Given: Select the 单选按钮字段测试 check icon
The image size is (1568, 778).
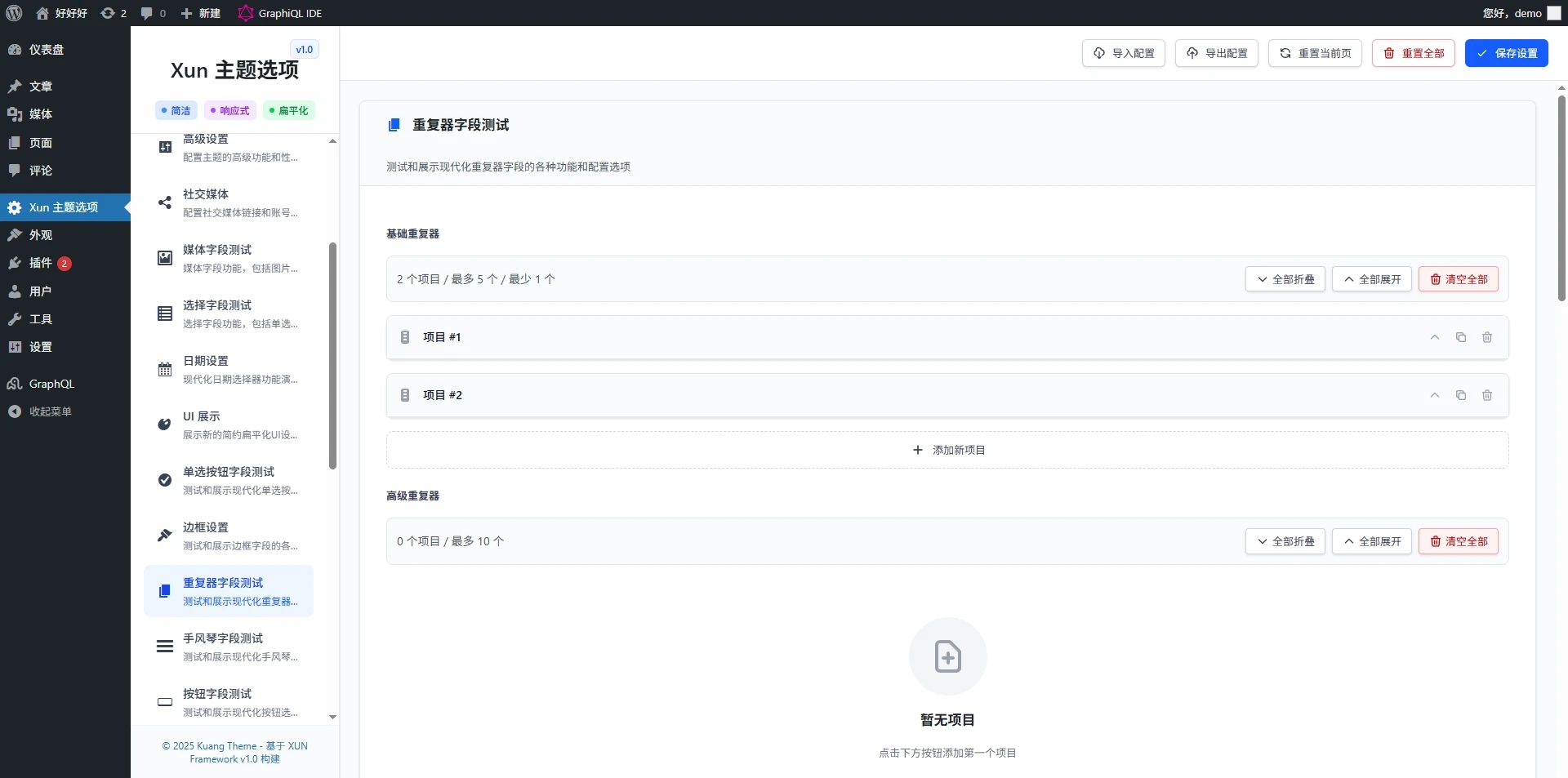Looking at the screenshot, I should point(165,480).
